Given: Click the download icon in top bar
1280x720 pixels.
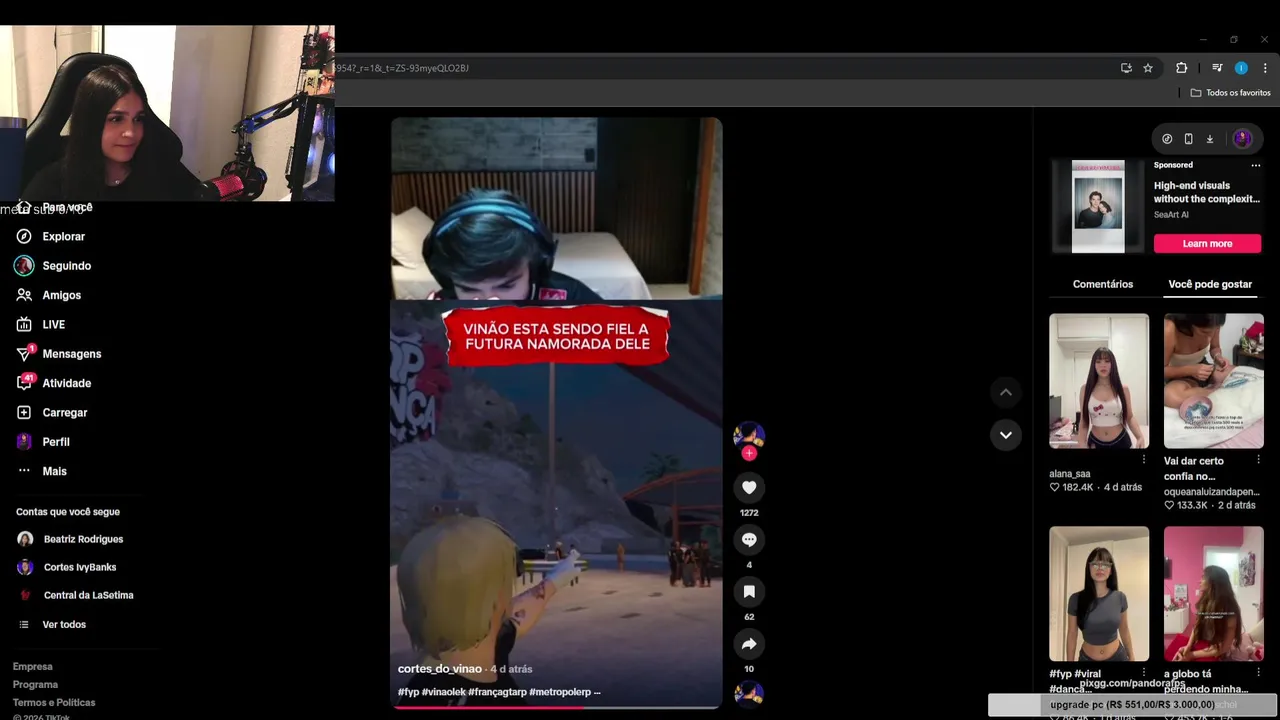Looking at the screenshot, I should click(x=1209, y=139).
